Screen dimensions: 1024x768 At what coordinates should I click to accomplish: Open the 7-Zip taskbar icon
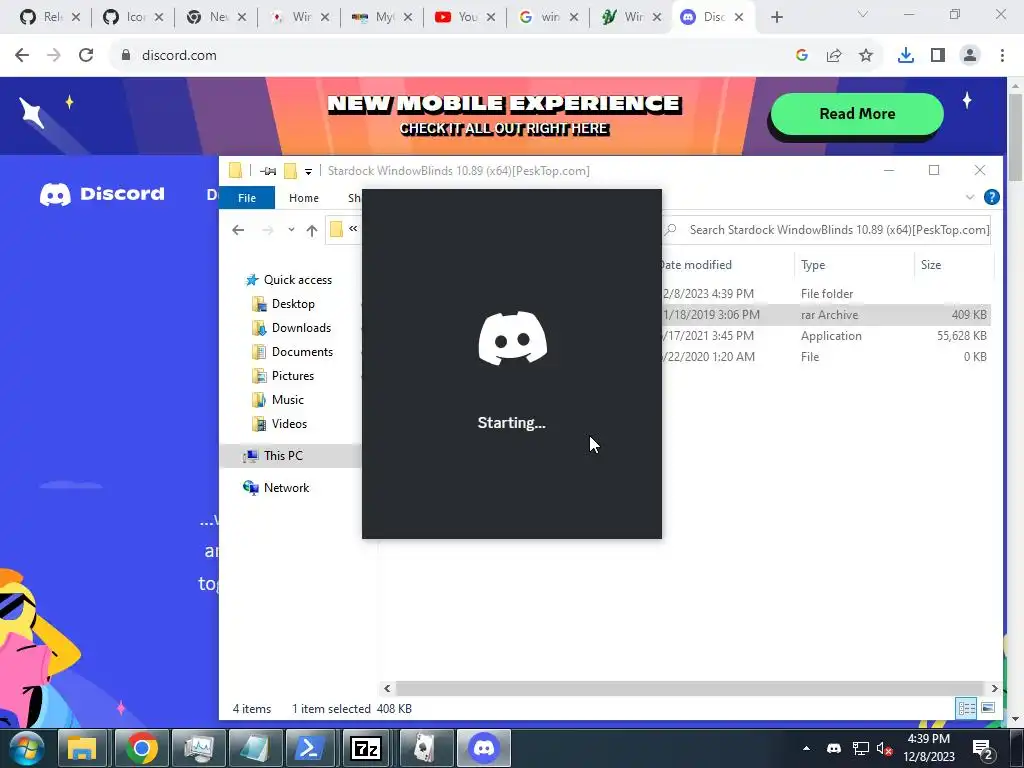pyautogui.click(x=366, y=748)
